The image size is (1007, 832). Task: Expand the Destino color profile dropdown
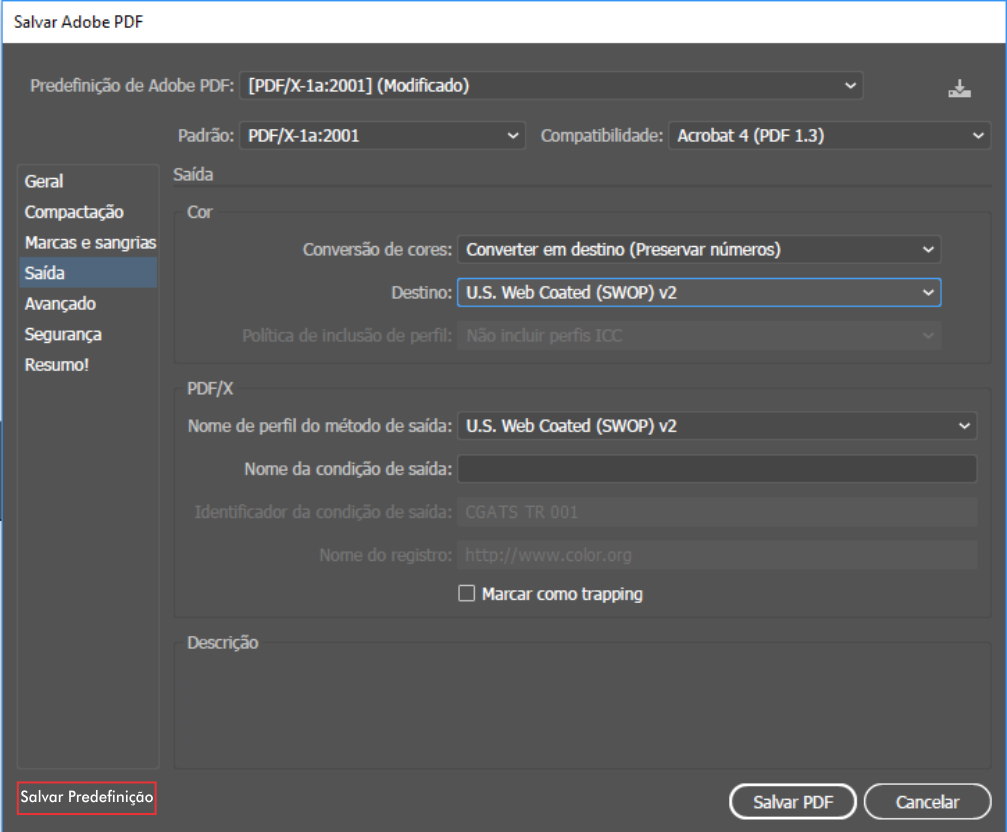click(699, 293)
